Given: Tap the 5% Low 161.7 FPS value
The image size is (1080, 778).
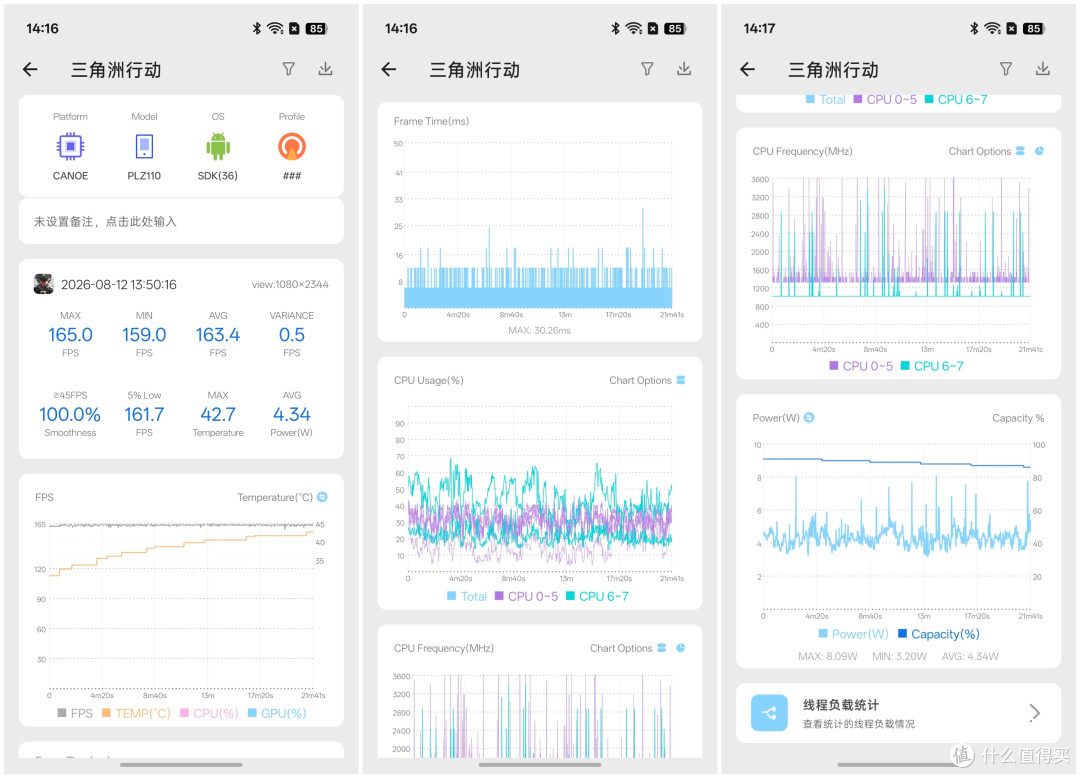Looking at the screenshot, I should click(x=144, y=414).
